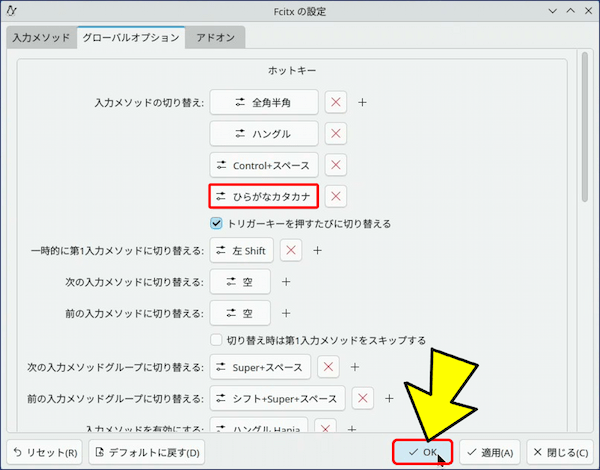Click the リセット(R) button
The height and width of the screenshot is (470, 600).
click(45, 452)
